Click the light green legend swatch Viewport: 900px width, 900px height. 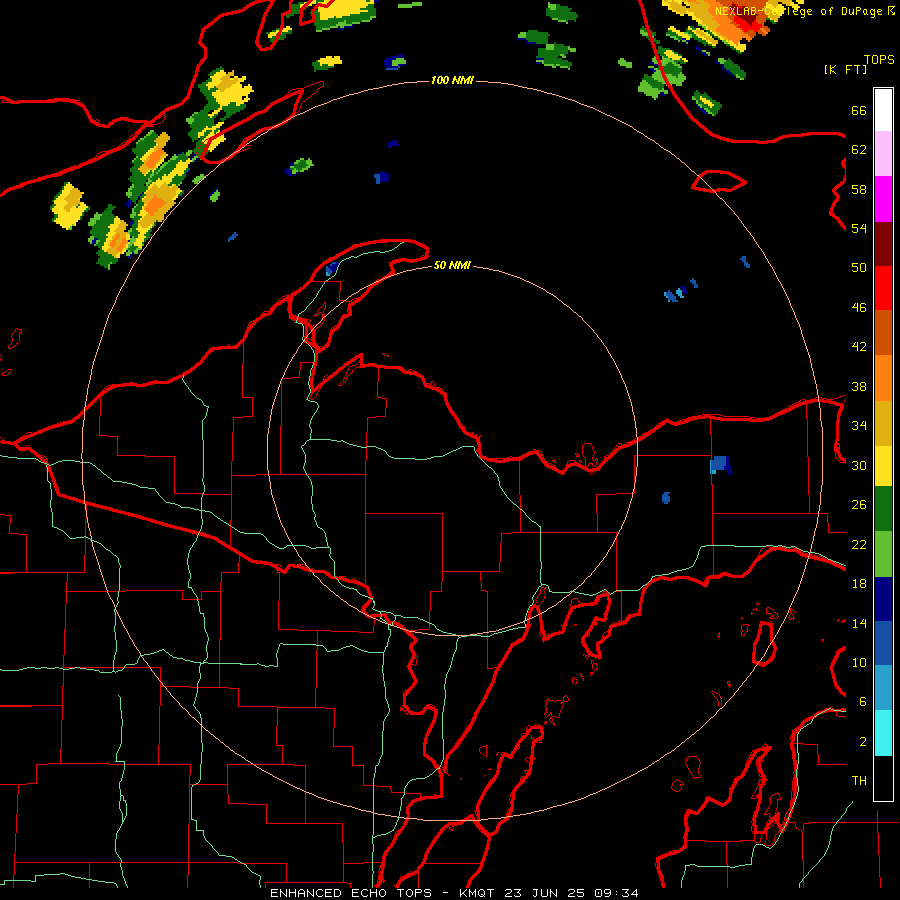[883, 554]
